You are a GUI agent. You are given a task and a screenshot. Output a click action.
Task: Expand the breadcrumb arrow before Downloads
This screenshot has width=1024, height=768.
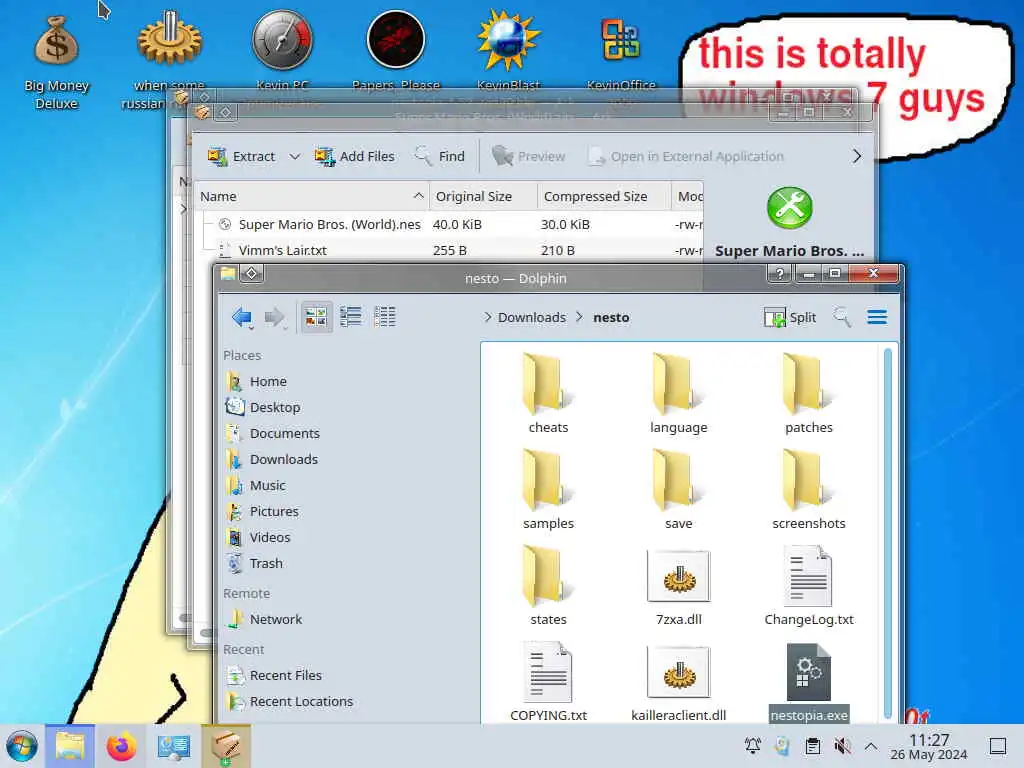(487, 317)
